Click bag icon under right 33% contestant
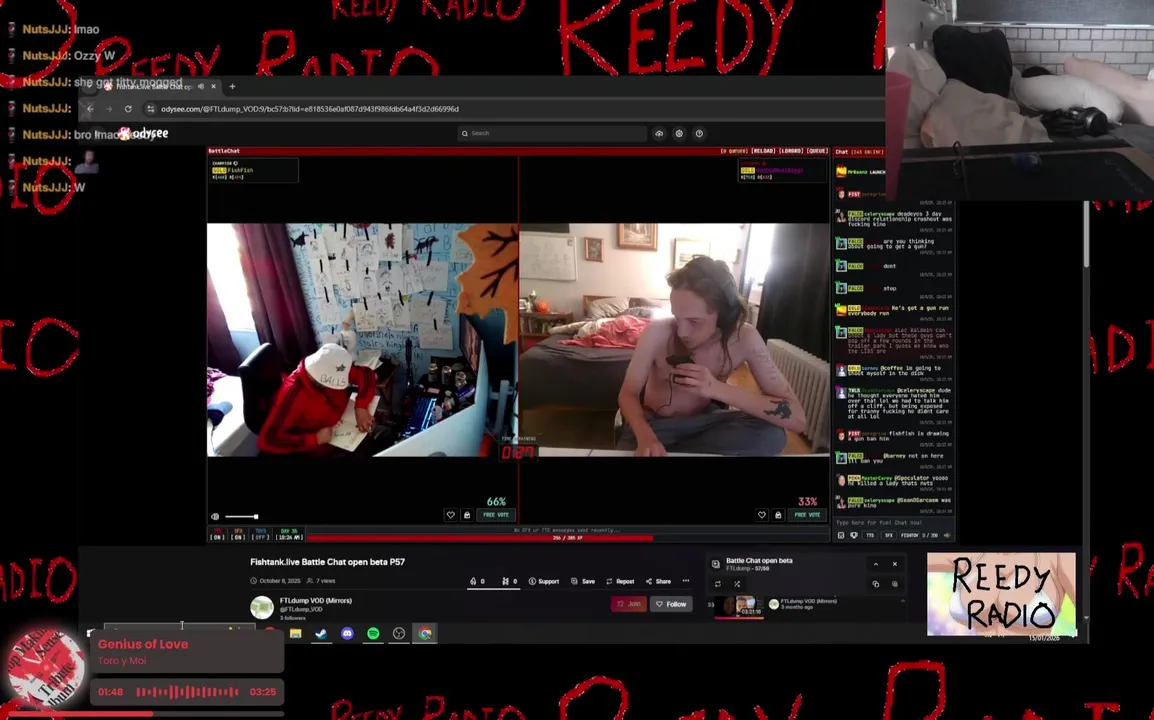Image resolution: width=1154 pixels, height=720 pixels. (x=778, y=515)
